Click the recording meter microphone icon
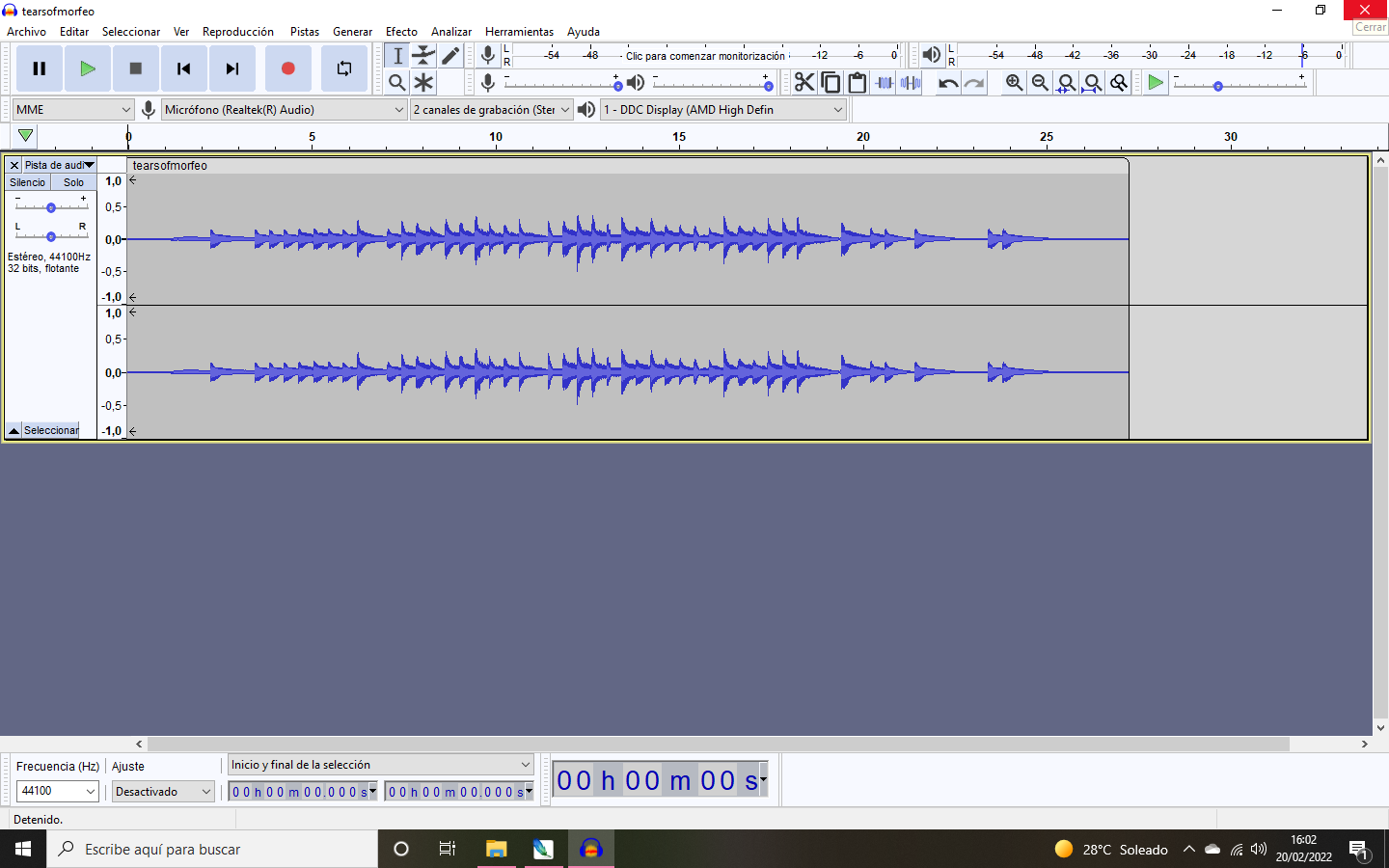Screen dimensions: 1389x868 (488, 56)
